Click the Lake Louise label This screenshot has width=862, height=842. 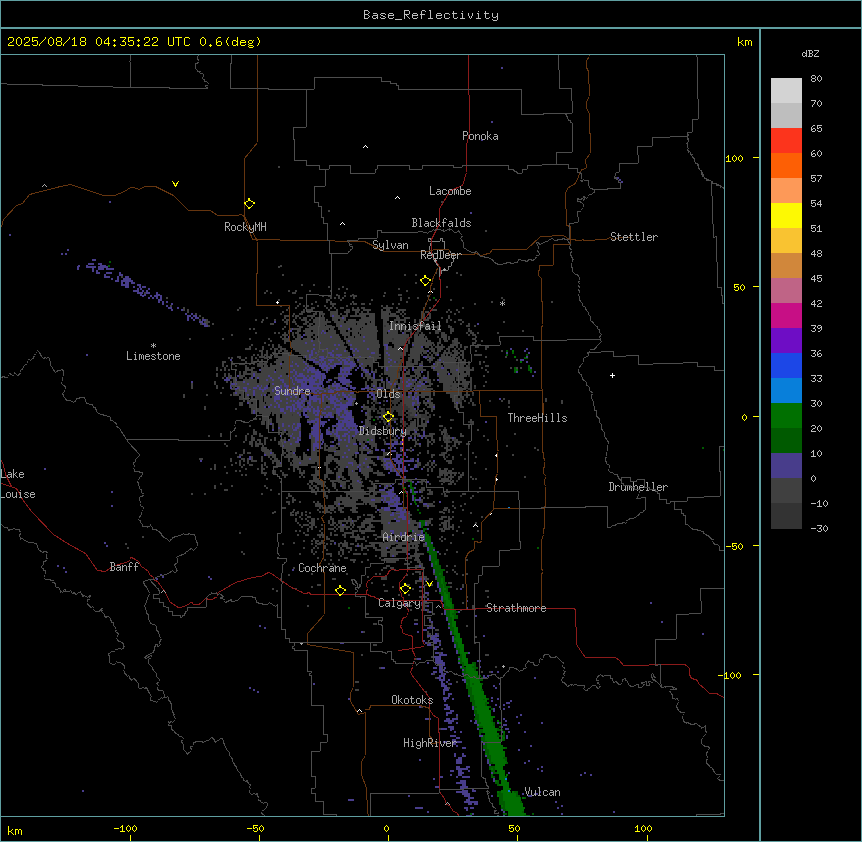coord(18,484)
